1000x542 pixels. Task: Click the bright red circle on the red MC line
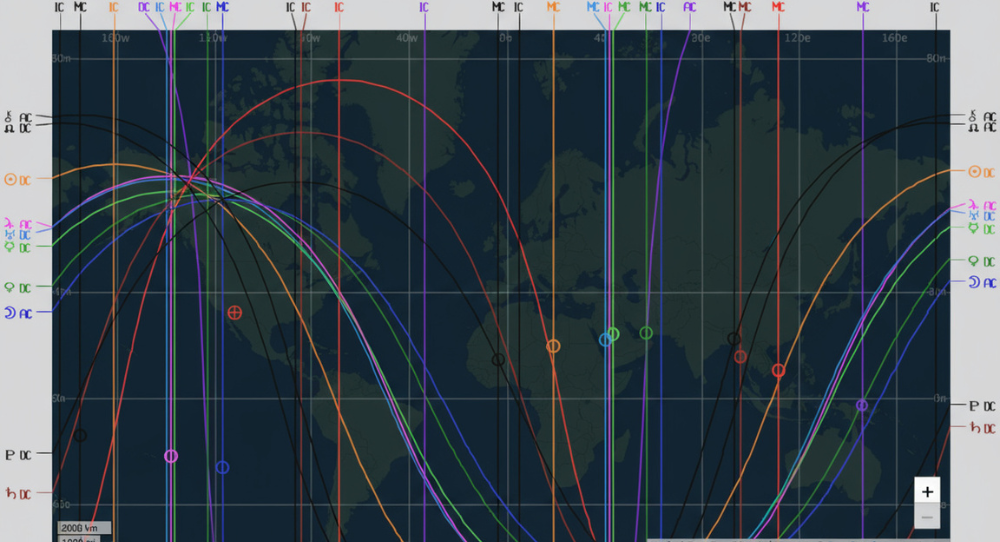click(x=778, y=371)
